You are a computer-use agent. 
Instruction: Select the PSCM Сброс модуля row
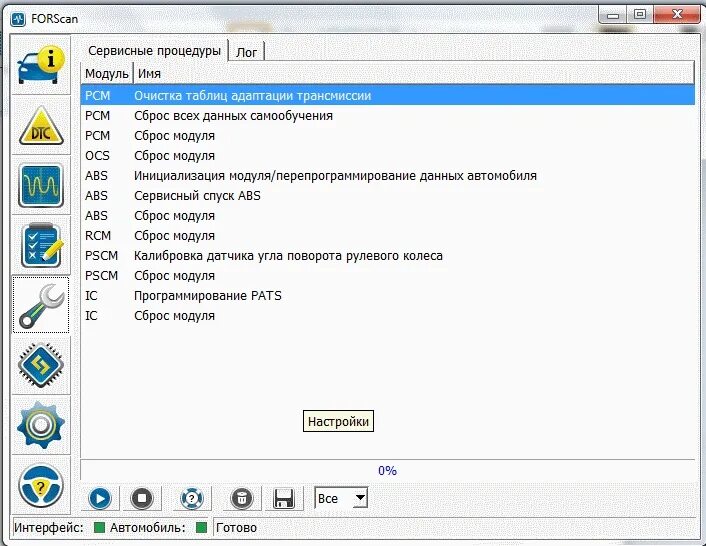[388, 275]
